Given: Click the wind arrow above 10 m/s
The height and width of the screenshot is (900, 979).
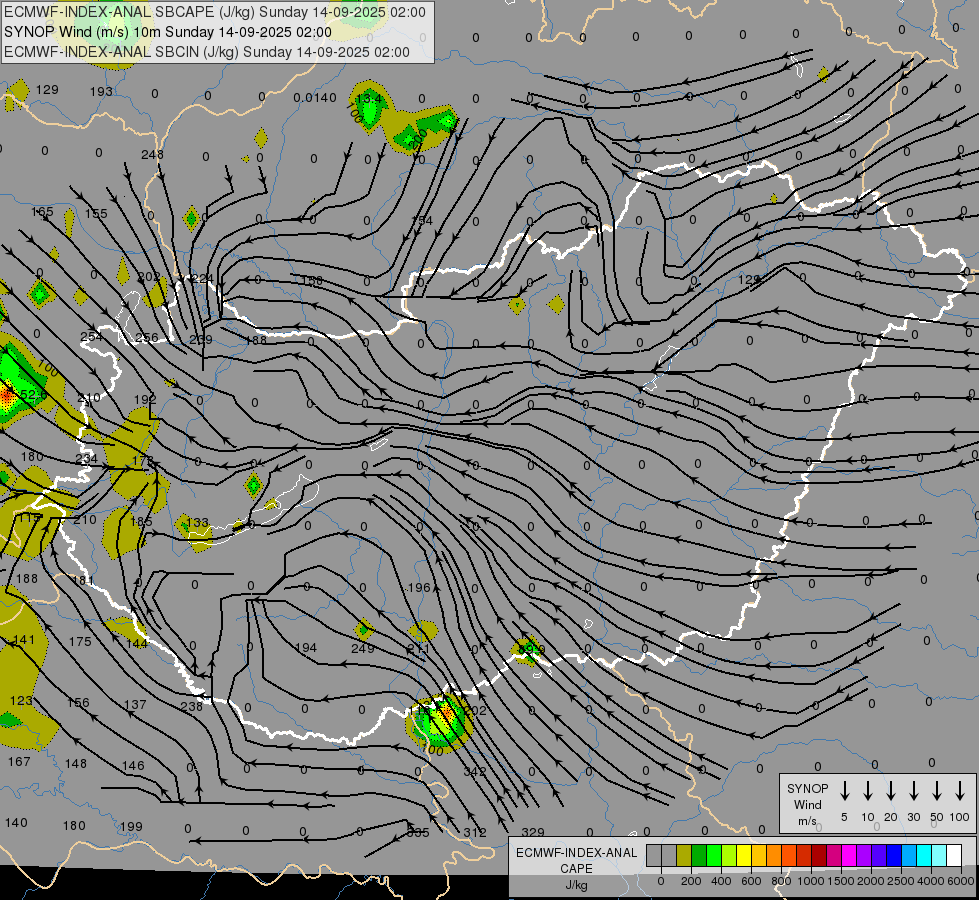Looking at the screenshot, I should pyautogui.click(x=867, y=791).
